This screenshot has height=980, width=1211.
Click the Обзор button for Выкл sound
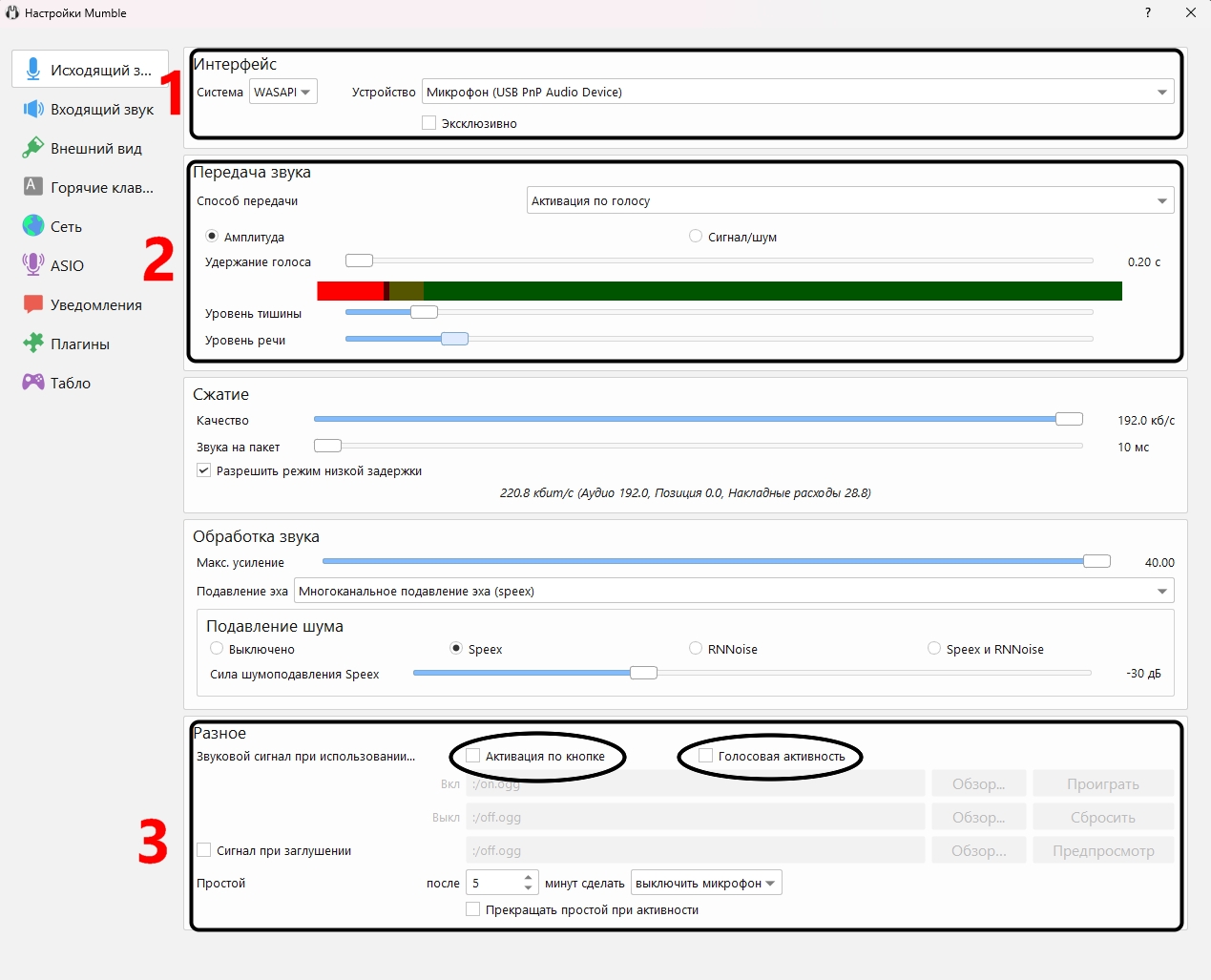979,817
